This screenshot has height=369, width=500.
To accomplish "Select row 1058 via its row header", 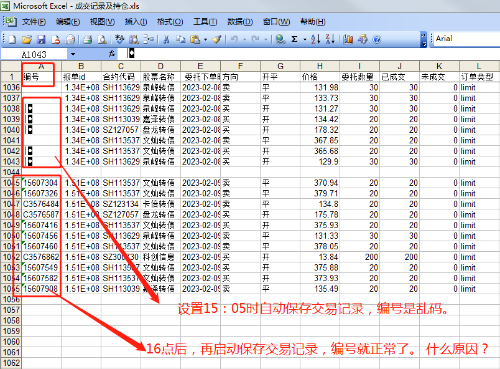I will (x=11, y=320).
